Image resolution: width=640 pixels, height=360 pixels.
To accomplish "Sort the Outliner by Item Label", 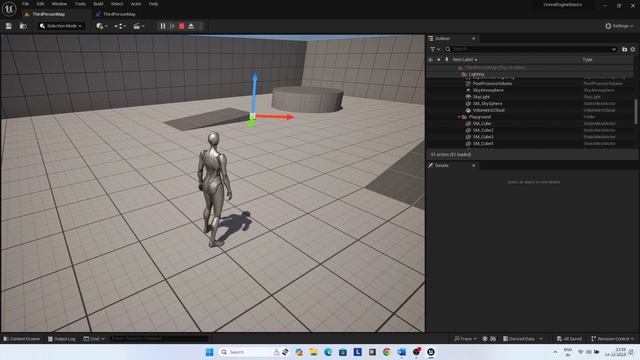I will click(x=464, y=60).
